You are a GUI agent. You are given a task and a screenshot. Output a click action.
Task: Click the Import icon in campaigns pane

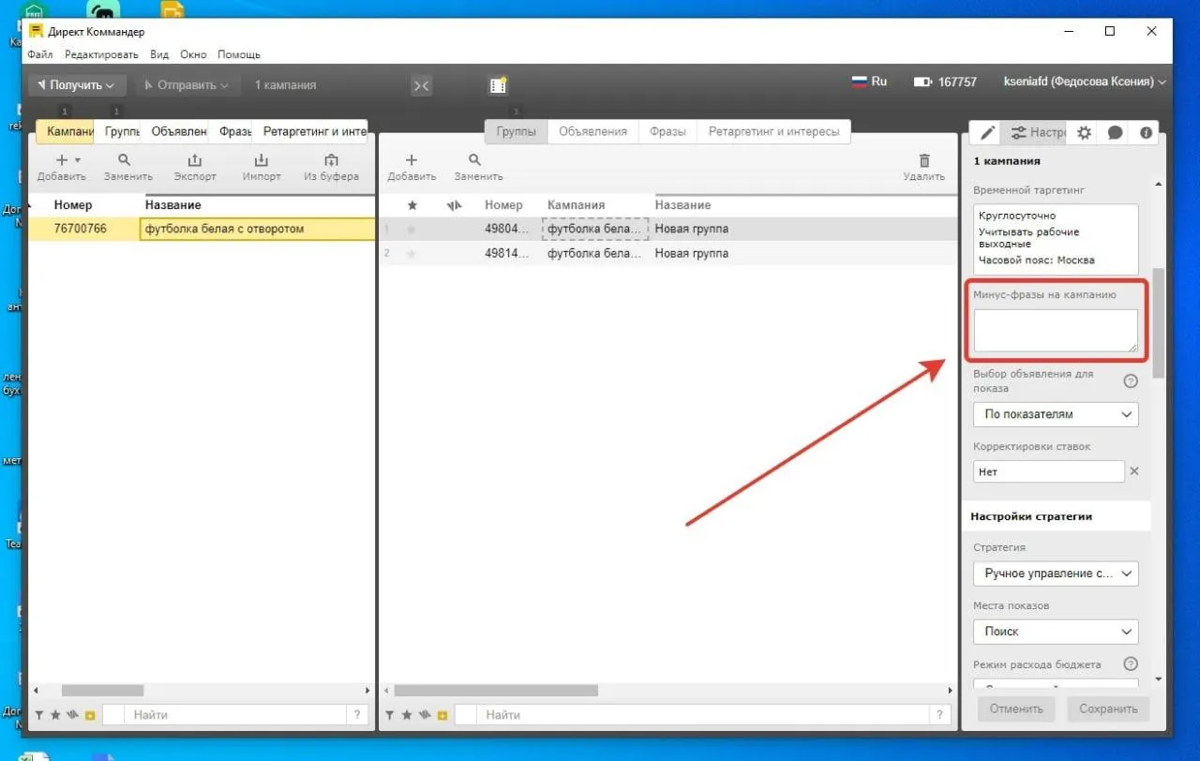click(261, 160)
